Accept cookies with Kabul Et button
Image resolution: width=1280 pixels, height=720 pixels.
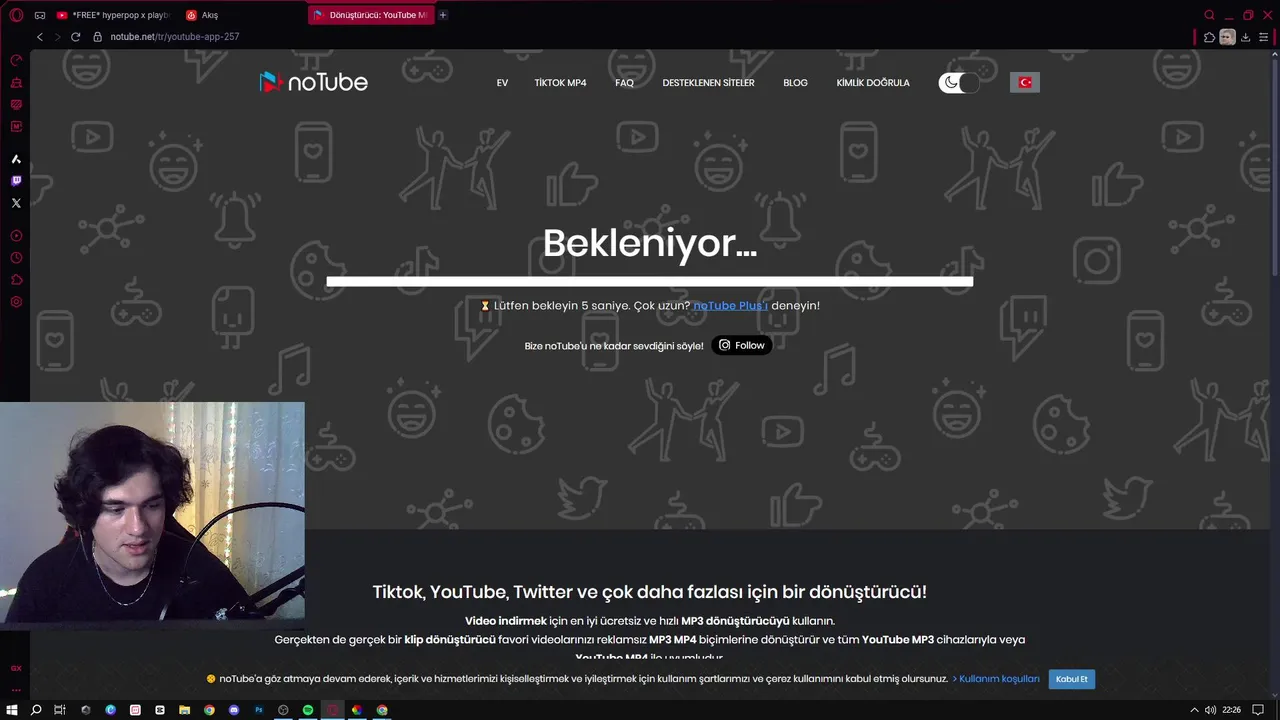point(1071,679)
